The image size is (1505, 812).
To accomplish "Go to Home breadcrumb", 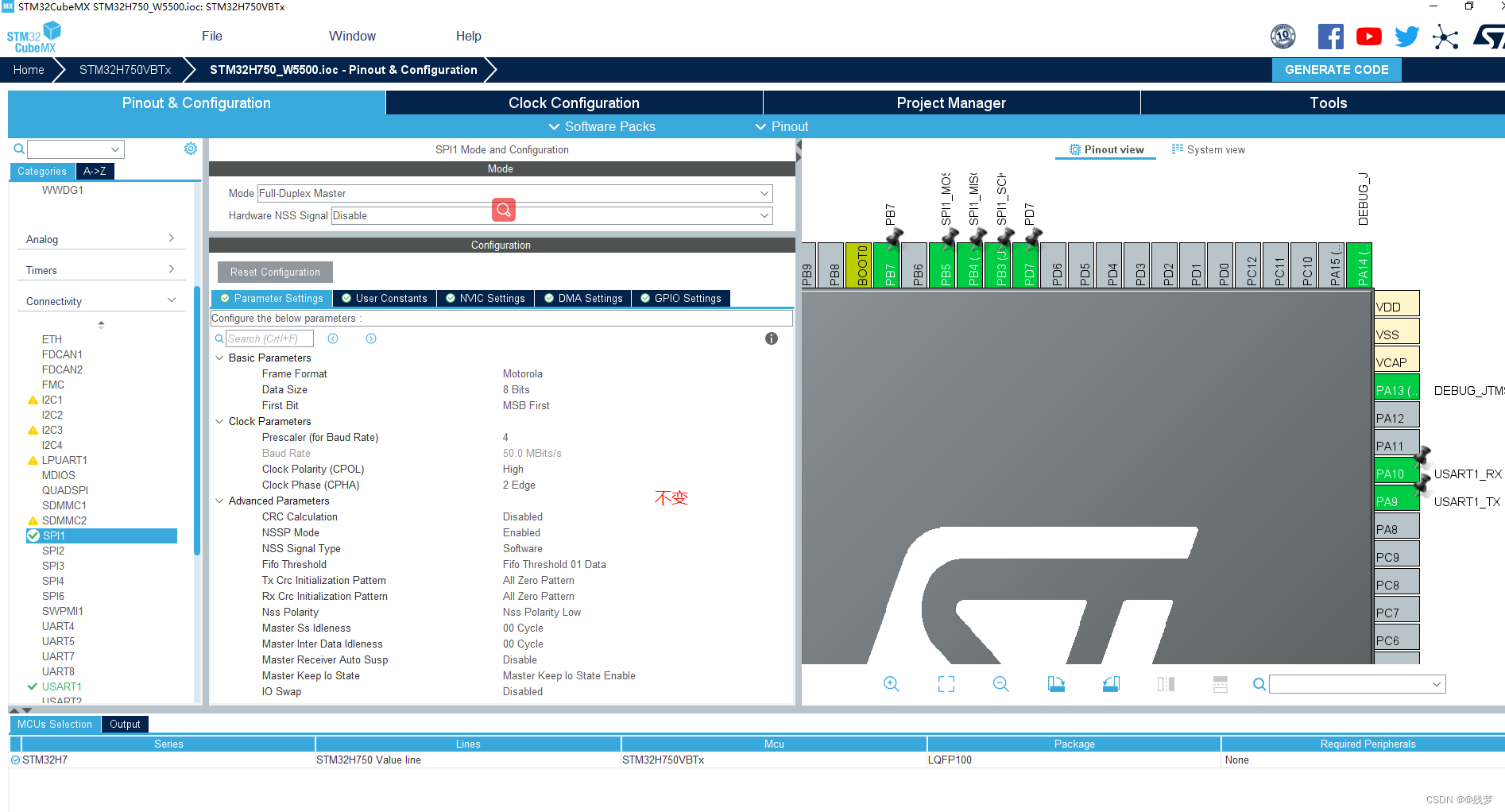I will click(x=29, y=69).
